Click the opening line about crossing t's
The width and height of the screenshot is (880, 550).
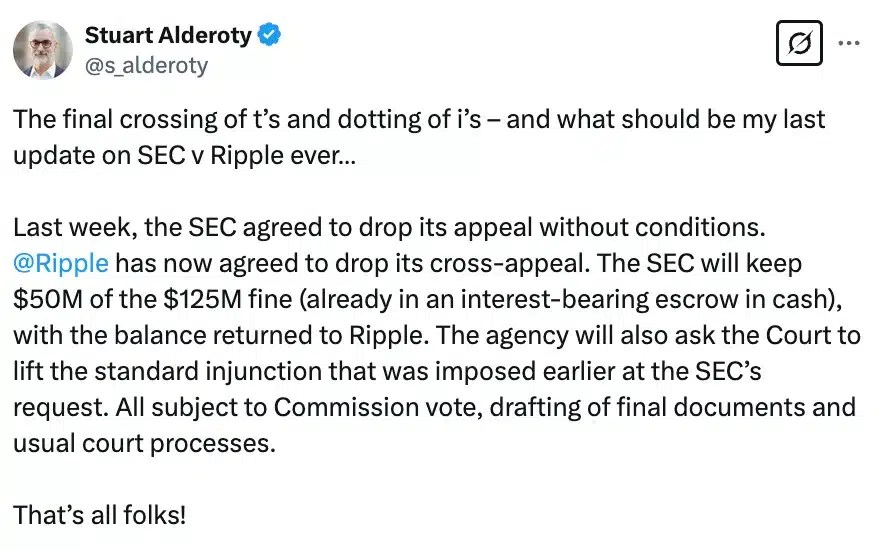pos(419,119)
